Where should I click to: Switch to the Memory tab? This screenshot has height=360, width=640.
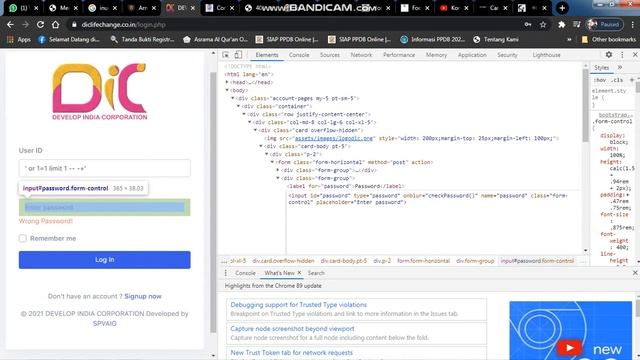pyautogui.click(x=436, y=55)
